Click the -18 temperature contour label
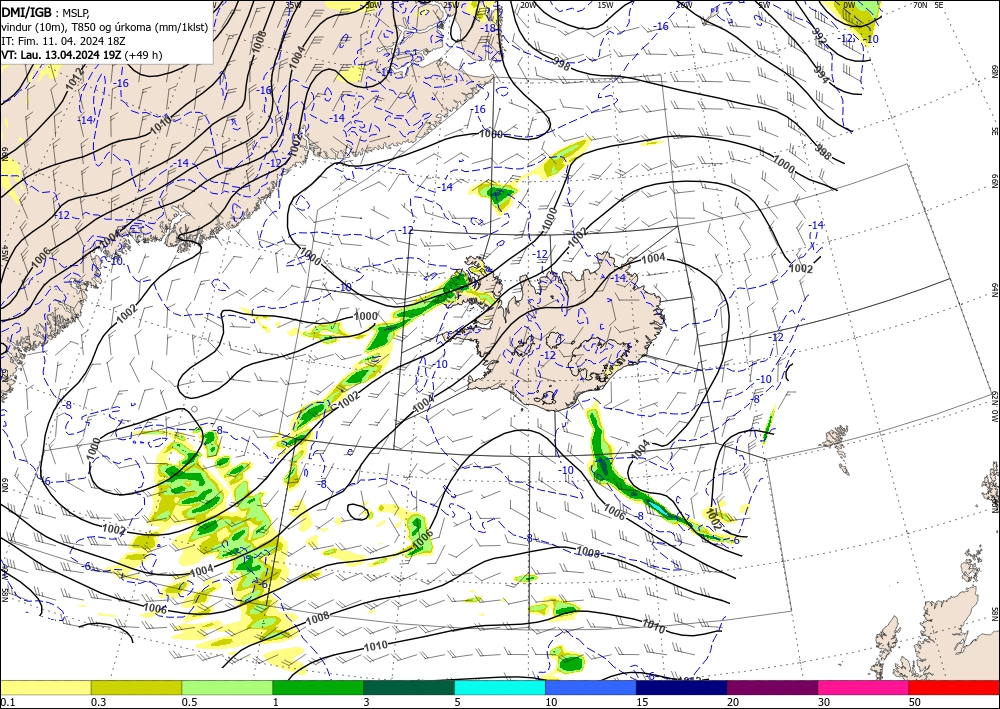 click(x=489, y=28)
